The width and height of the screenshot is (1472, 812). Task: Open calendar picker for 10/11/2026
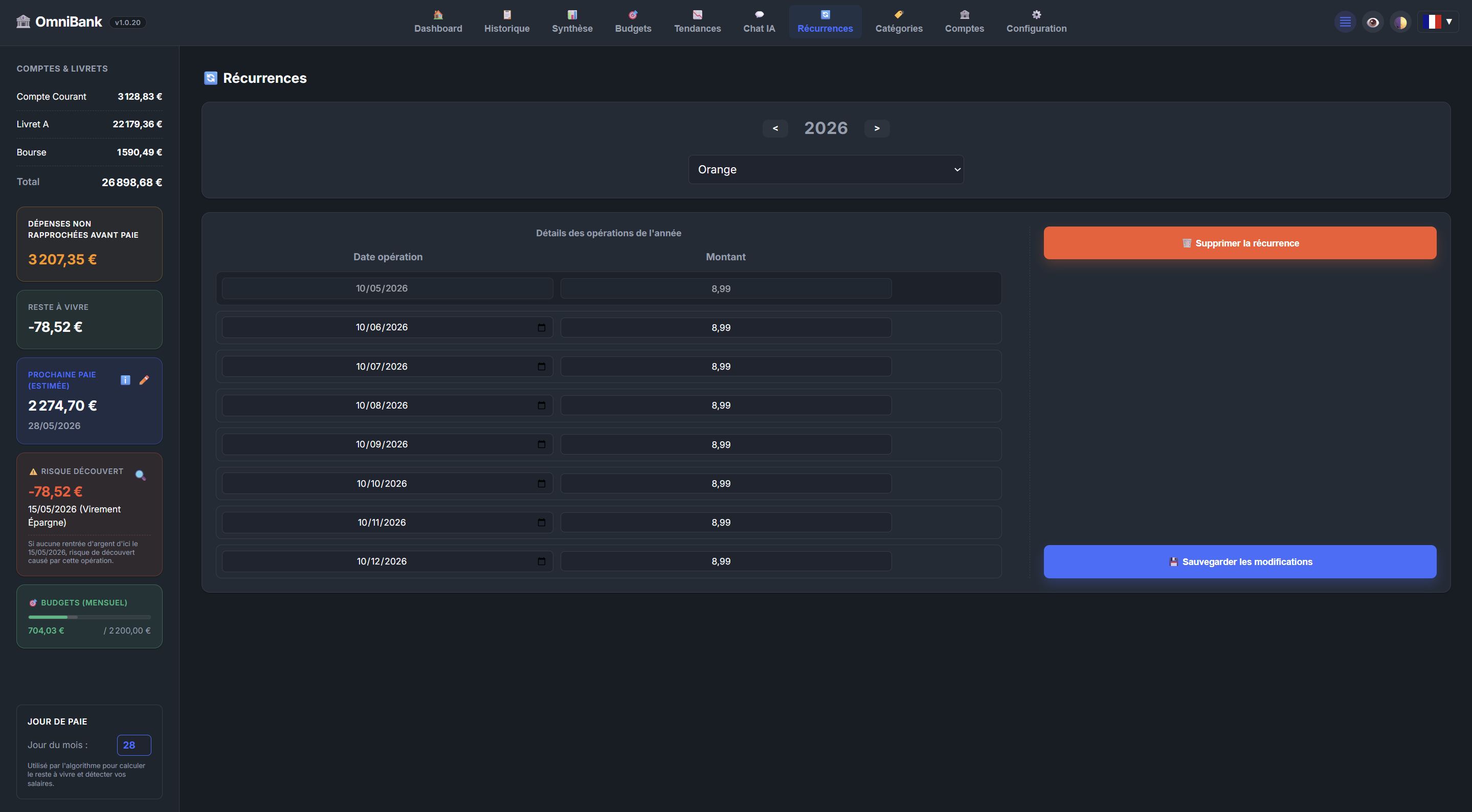tap(541, 522)
